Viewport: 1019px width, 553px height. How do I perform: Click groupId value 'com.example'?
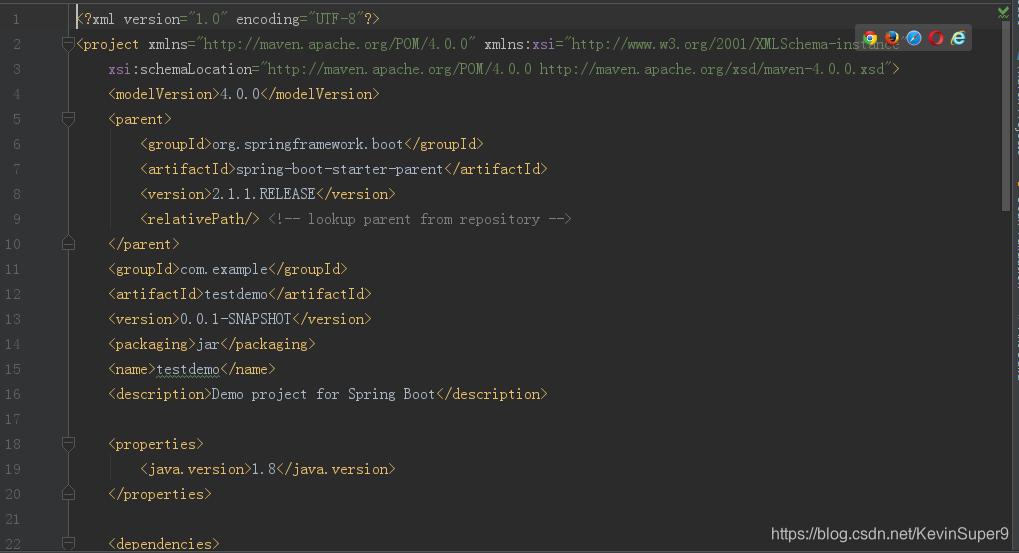point(224,269)
